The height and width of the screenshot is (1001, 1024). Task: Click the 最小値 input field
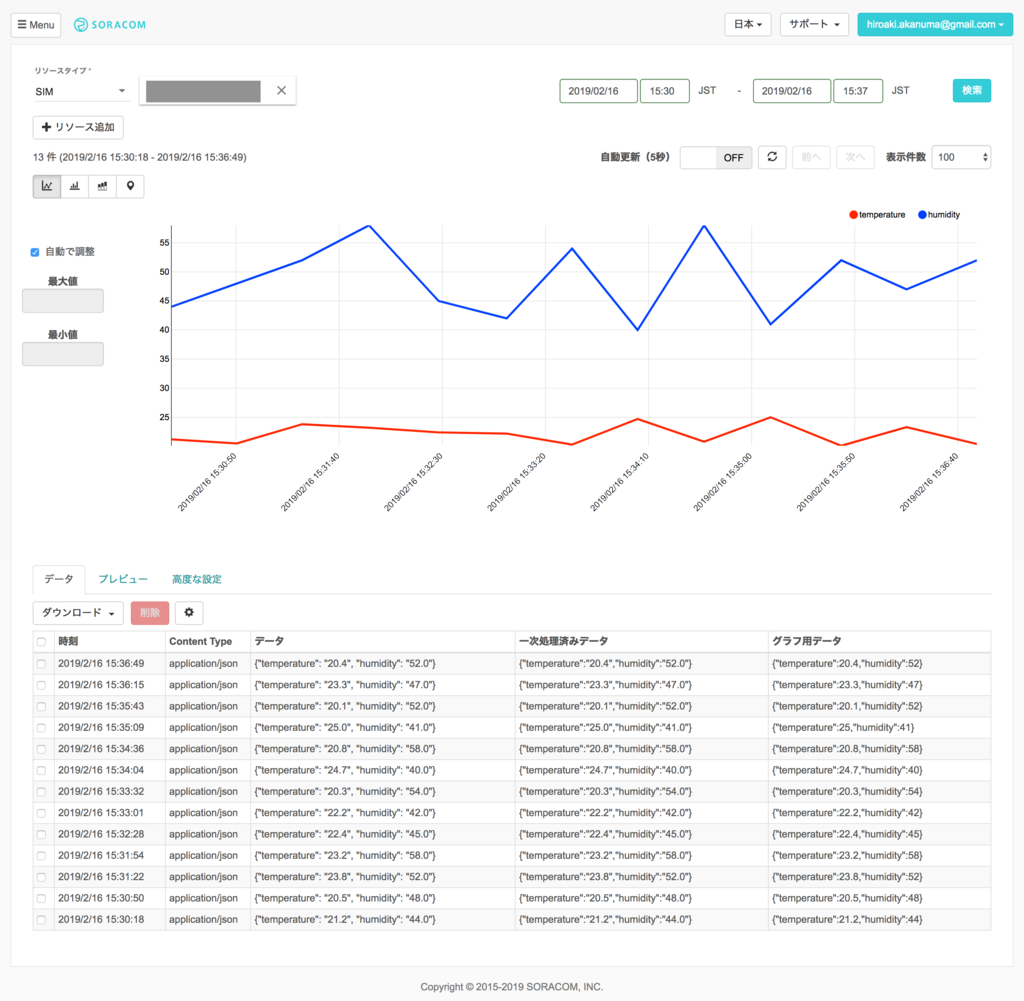coord(63,354)
